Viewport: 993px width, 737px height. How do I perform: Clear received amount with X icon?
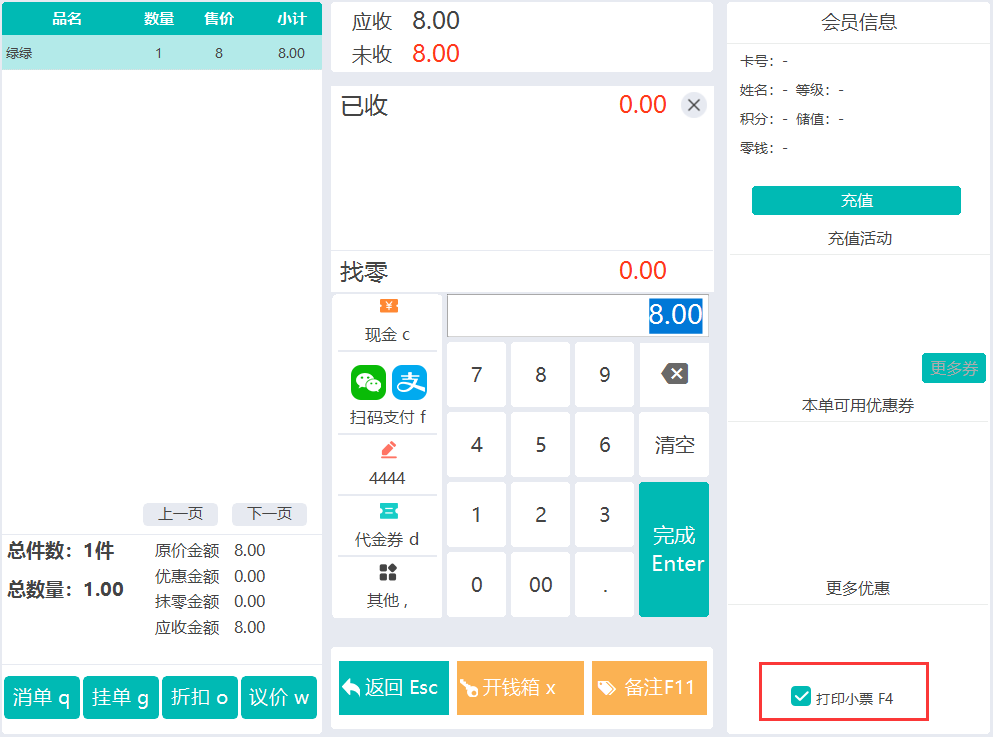click(694, 105)
